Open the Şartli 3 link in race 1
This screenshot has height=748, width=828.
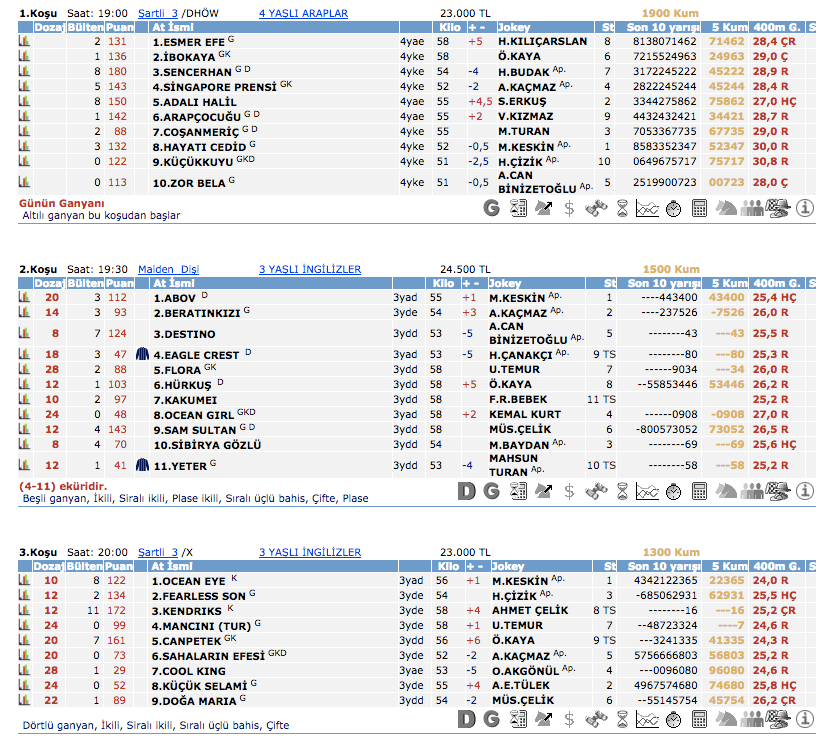pyautogui.click(x=157, y=13)
